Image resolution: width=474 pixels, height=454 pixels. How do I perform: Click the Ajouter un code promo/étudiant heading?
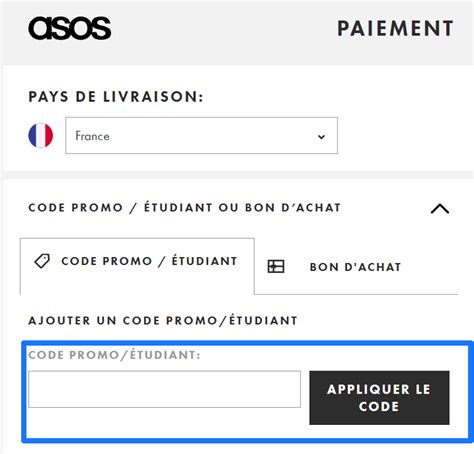point(163,321)
